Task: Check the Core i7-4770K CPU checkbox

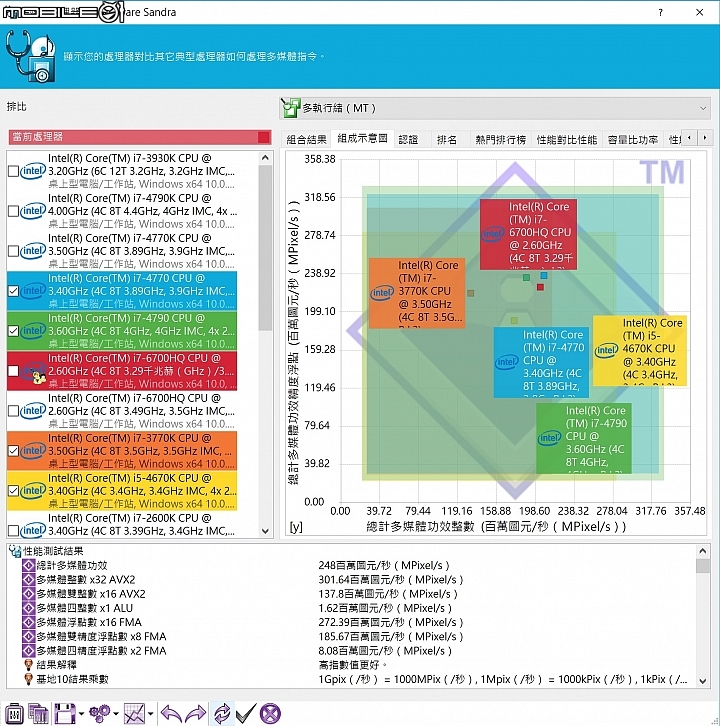Action: point(13,251)
